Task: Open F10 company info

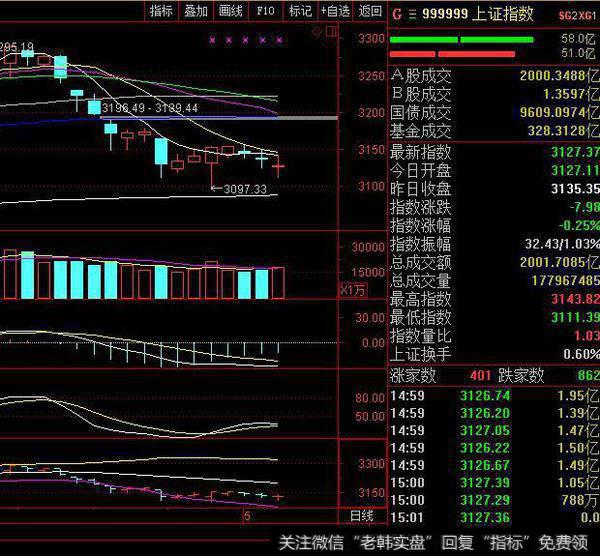Action: pos(265,11)
